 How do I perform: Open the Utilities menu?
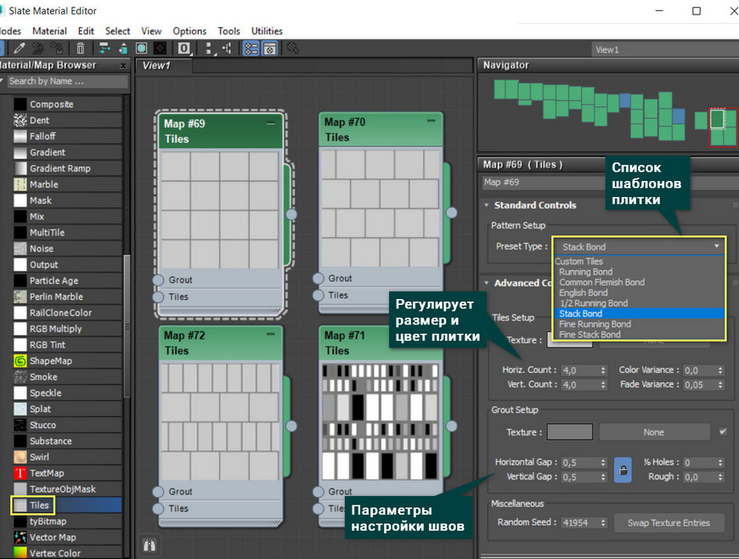point(267,31)
